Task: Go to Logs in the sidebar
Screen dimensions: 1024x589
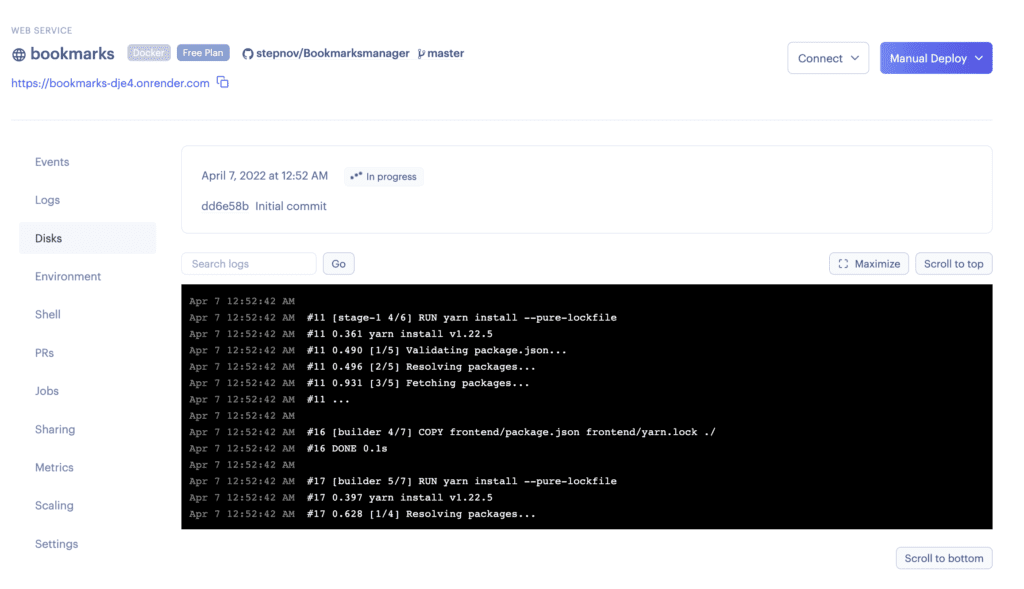Action: pos(48,200)
